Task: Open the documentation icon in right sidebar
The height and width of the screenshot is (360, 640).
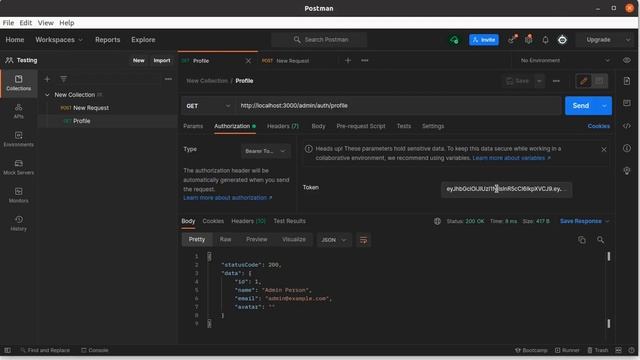Action: (627, 81)
